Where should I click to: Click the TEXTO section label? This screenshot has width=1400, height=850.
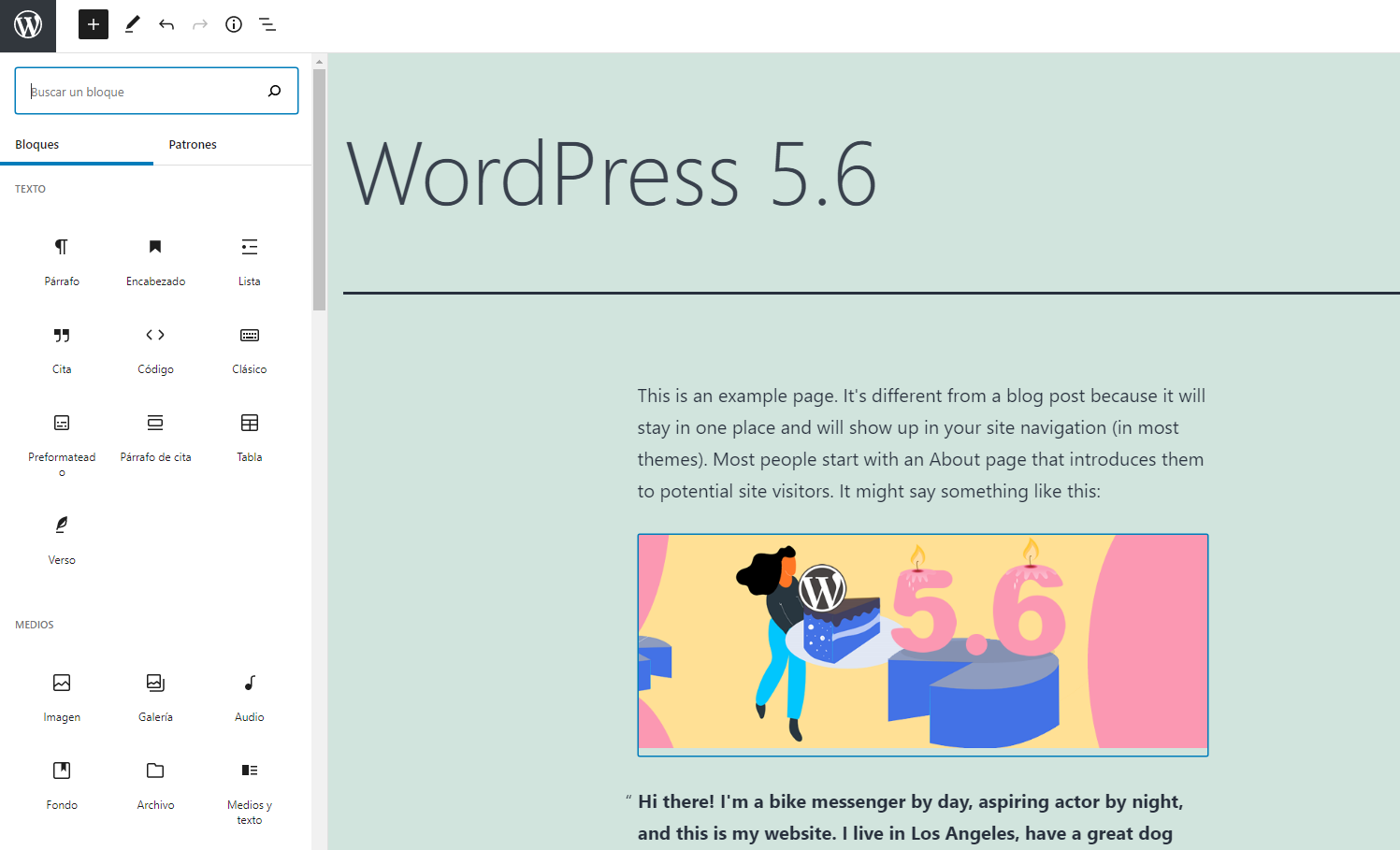30,189
